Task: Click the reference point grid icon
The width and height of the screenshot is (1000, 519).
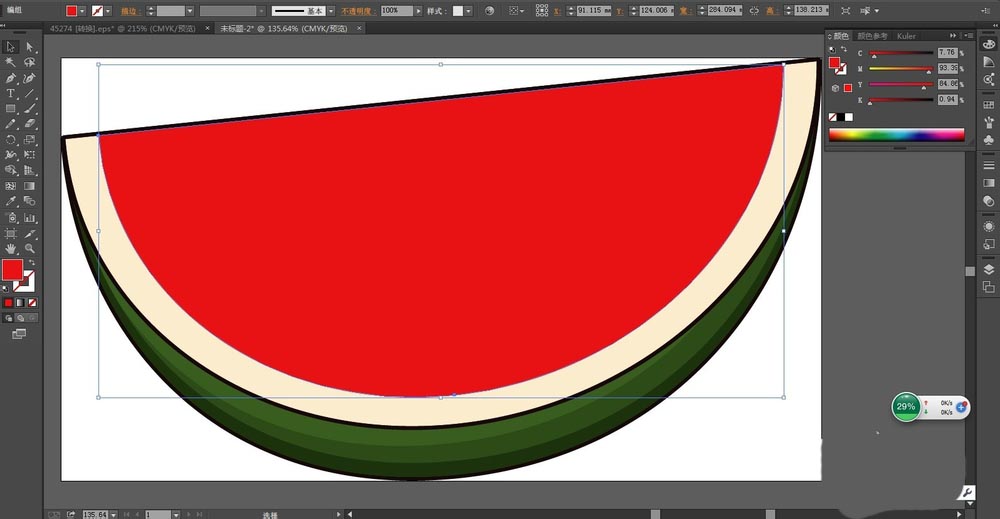Action: tap(541, 11)
